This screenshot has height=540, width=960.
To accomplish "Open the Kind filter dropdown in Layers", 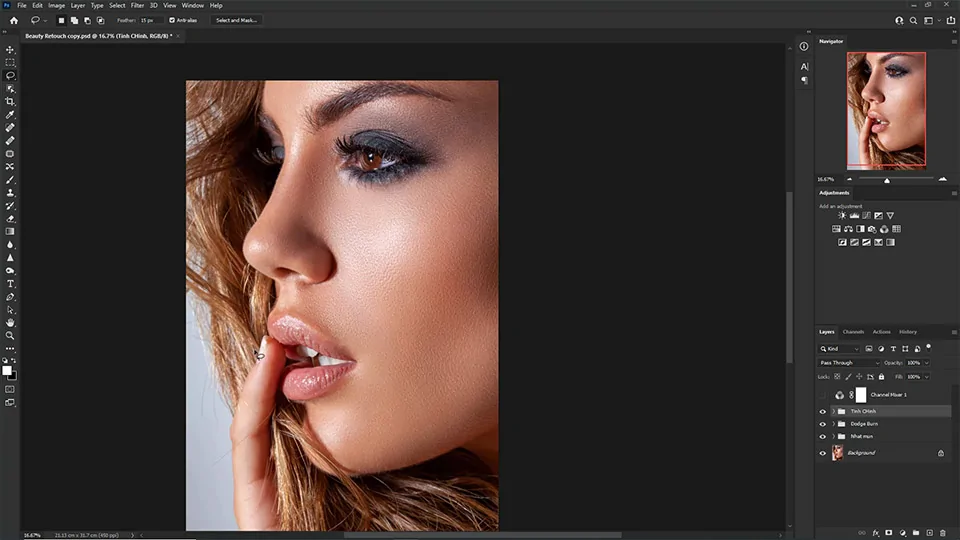I will pos(842,349).
